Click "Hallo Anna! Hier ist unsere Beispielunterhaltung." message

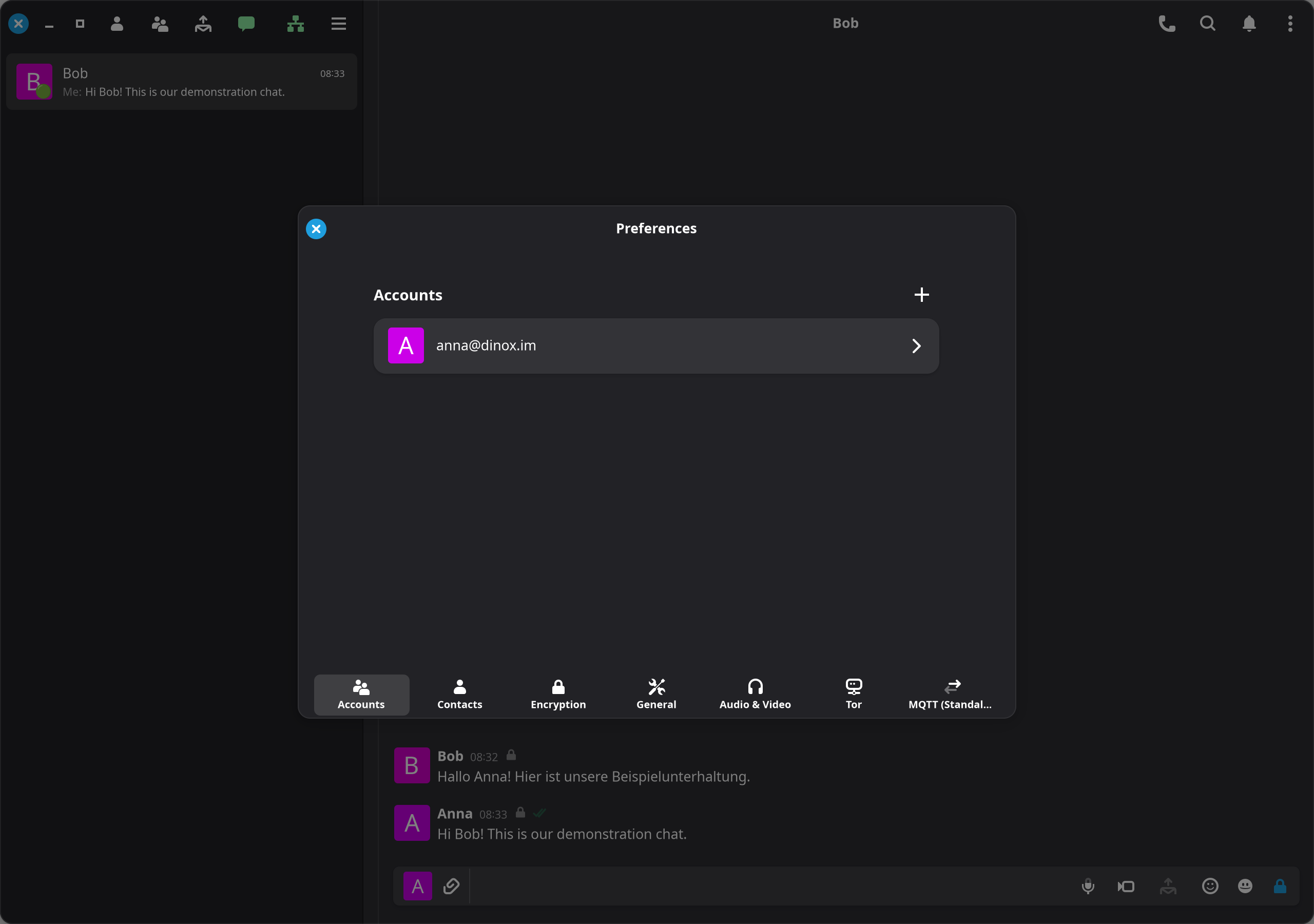[593, 777]
